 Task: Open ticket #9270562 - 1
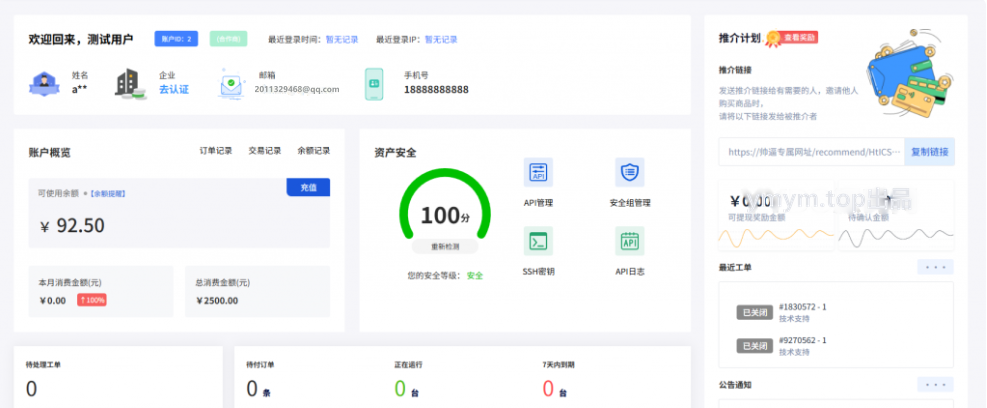(x=803, y=340)
